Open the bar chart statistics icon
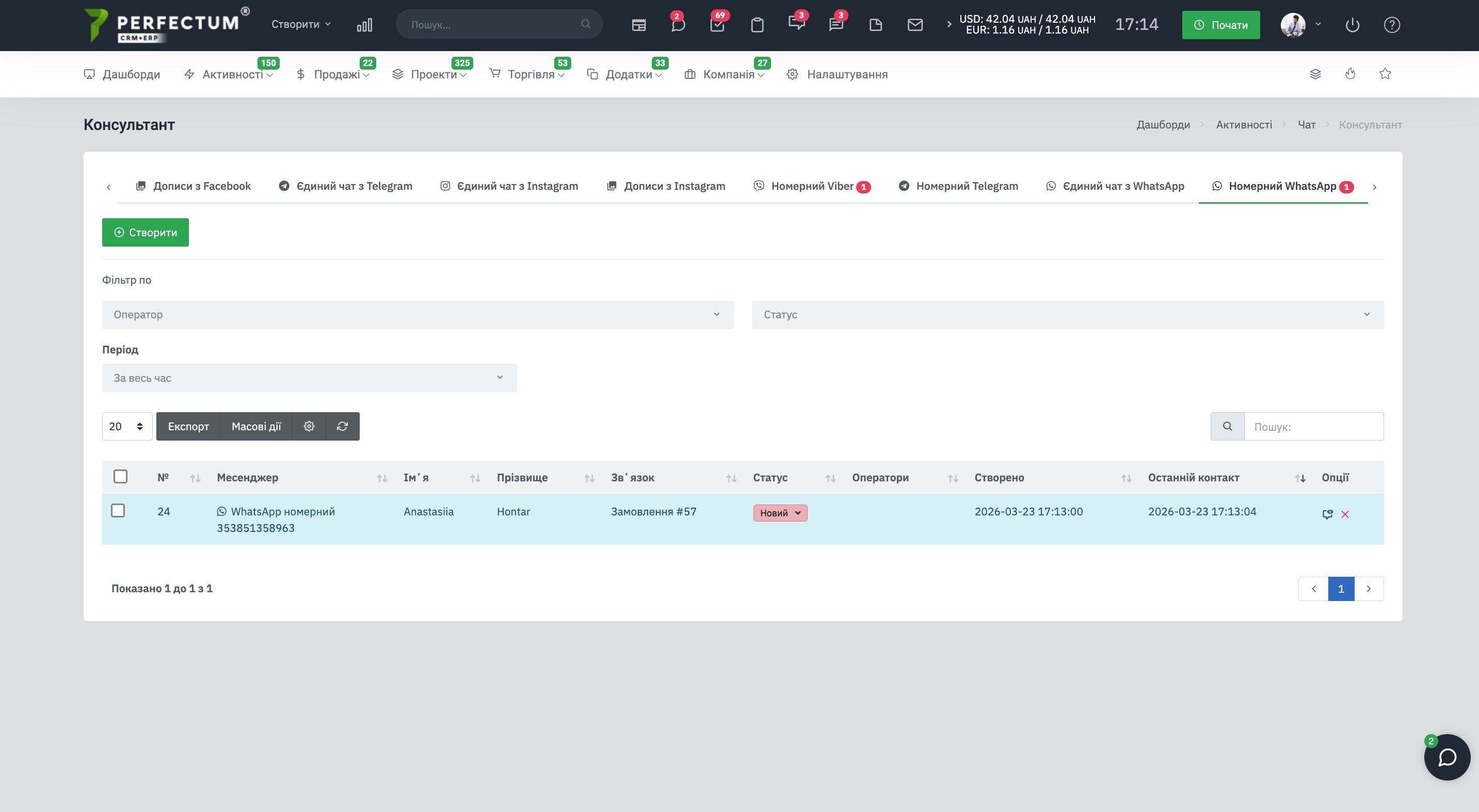 364,25
